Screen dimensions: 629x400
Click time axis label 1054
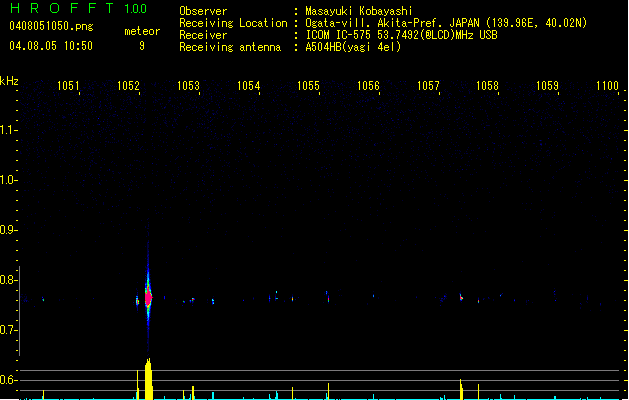click(x=248, y=85)
